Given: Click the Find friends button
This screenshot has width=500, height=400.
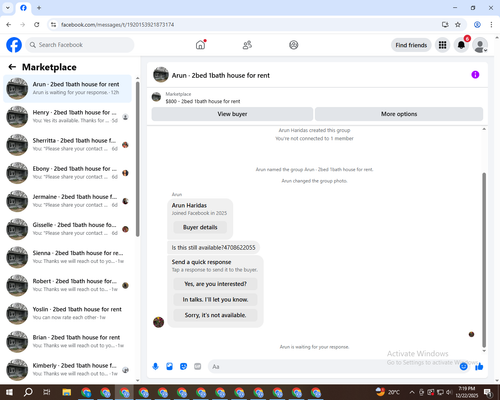Looking at the screenshot, I should (x=411, y=45).
